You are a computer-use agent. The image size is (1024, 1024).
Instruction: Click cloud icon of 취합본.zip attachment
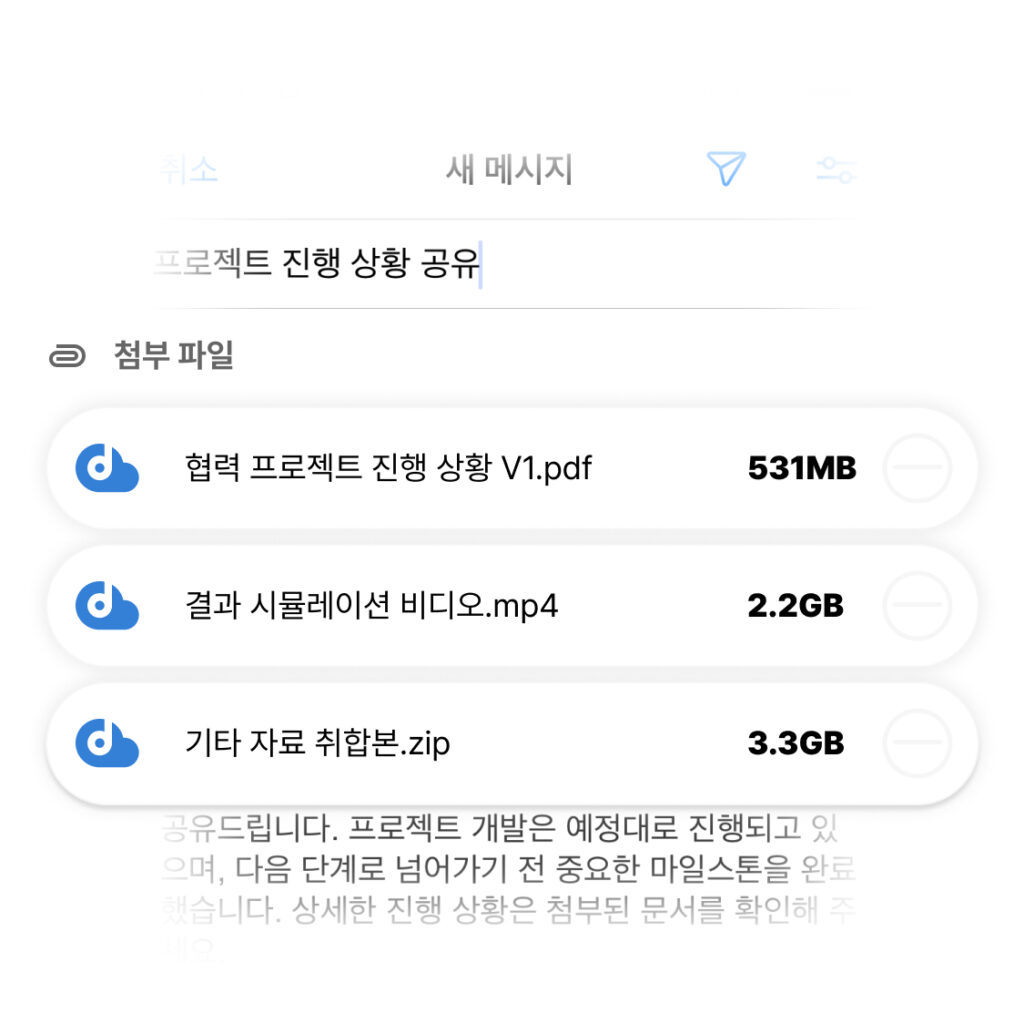coord(106,743)
